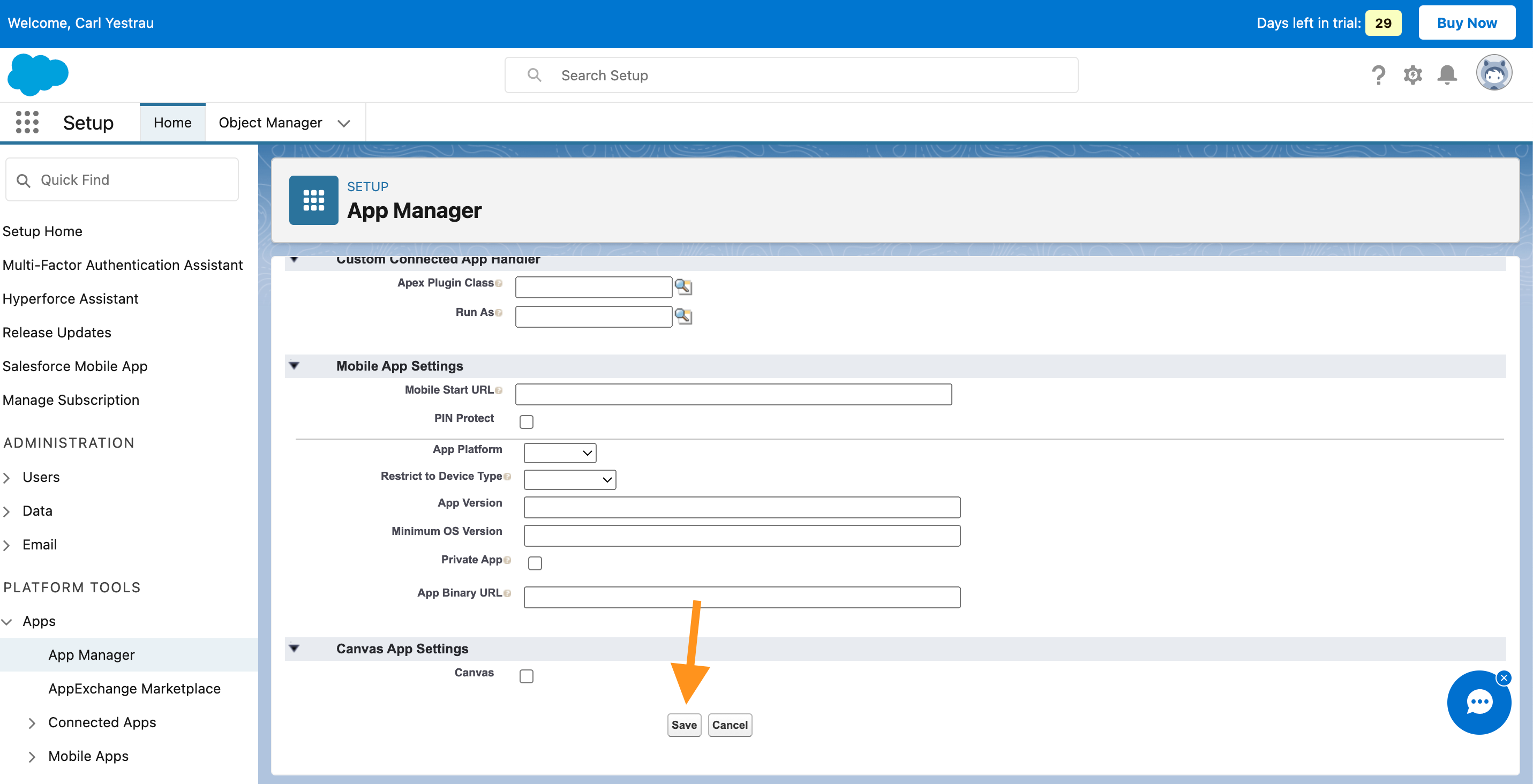Click the Run As input field
The height and width of the screenshot is (784, 1533).
pos(593,316)
